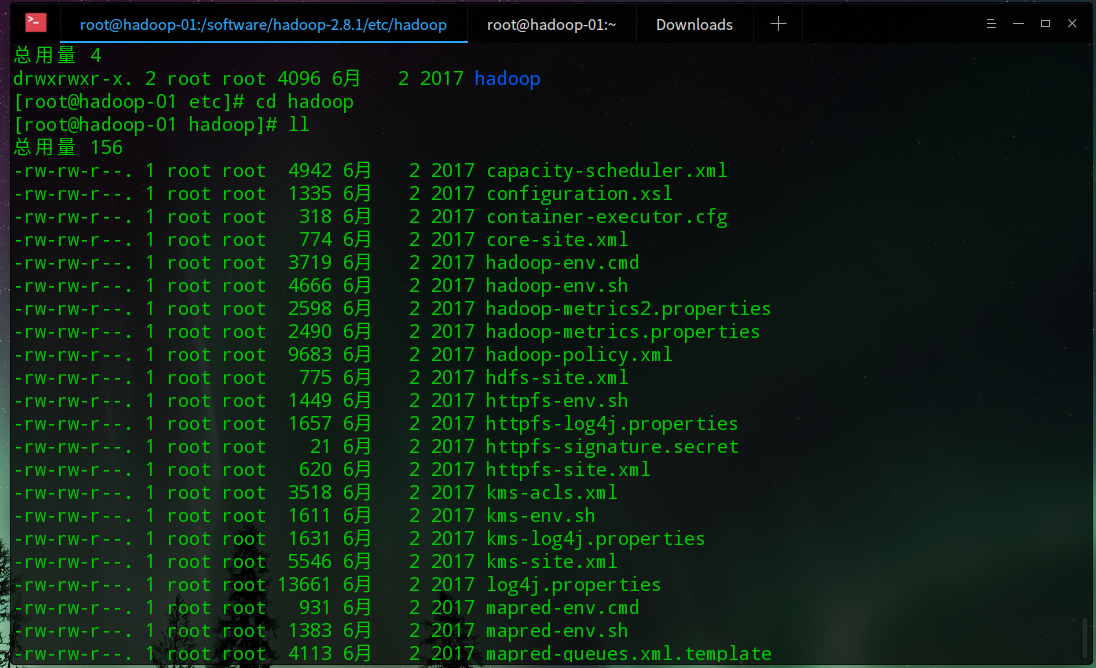Image resolution: width=1096 pixels, height=668 pixels.
Task: Click capacity-scheduler.xml file name
Action: click(607, 170)
